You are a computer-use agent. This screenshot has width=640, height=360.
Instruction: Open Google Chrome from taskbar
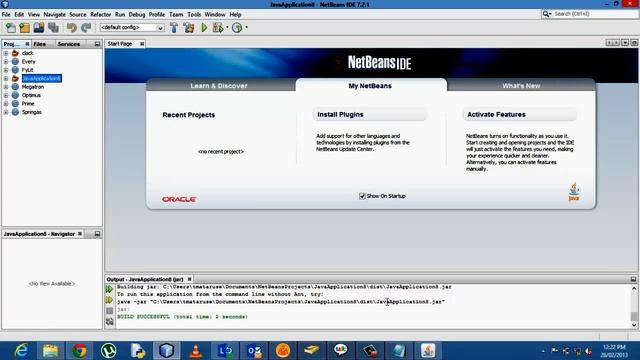coord(80,351)
